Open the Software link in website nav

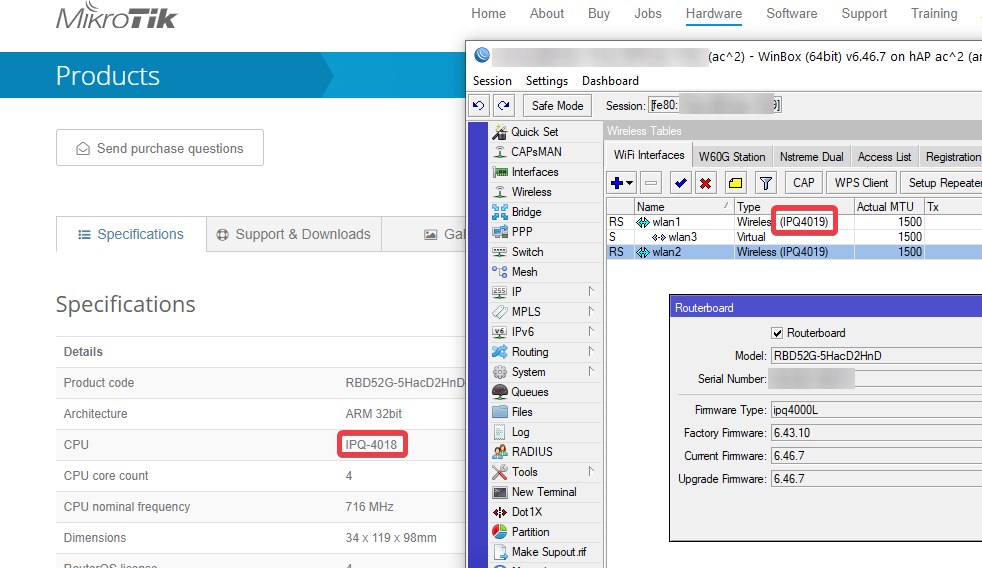(792, 14)
